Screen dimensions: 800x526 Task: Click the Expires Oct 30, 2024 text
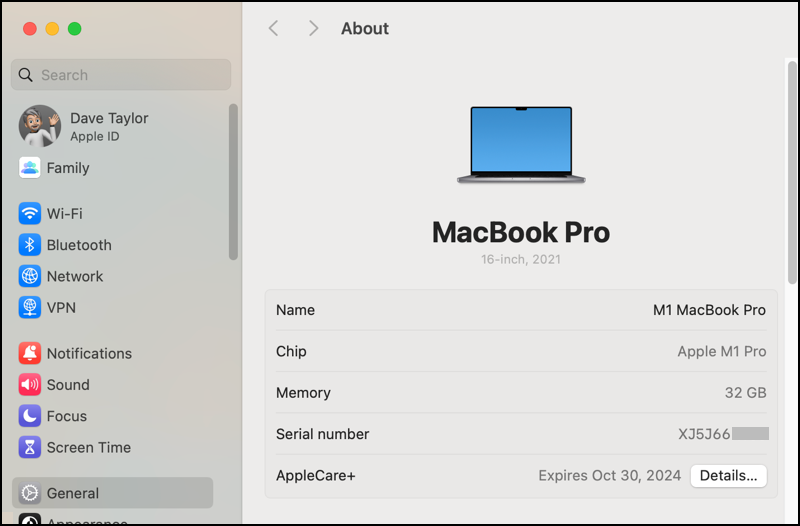pyautogui.click(x=610, y=475)
